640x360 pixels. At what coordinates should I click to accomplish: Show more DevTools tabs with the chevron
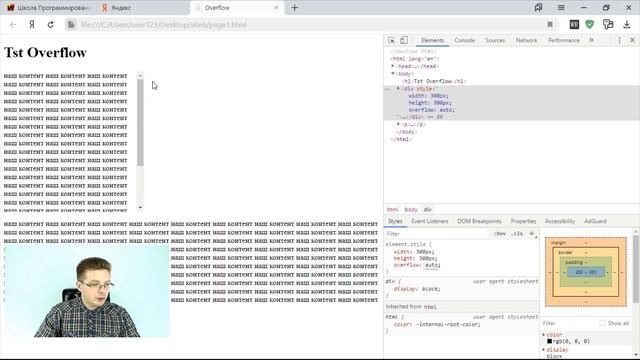(591, 40)
